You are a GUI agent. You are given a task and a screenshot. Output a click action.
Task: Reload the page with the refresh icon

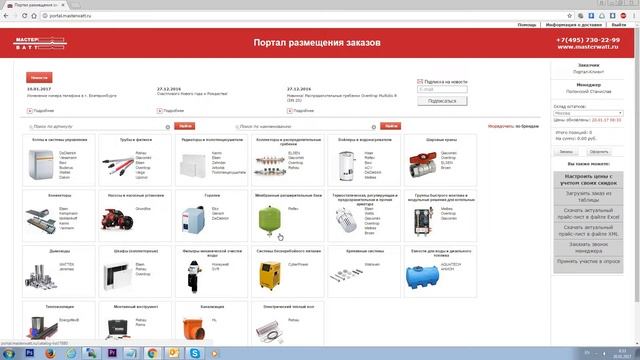(24, 16)
